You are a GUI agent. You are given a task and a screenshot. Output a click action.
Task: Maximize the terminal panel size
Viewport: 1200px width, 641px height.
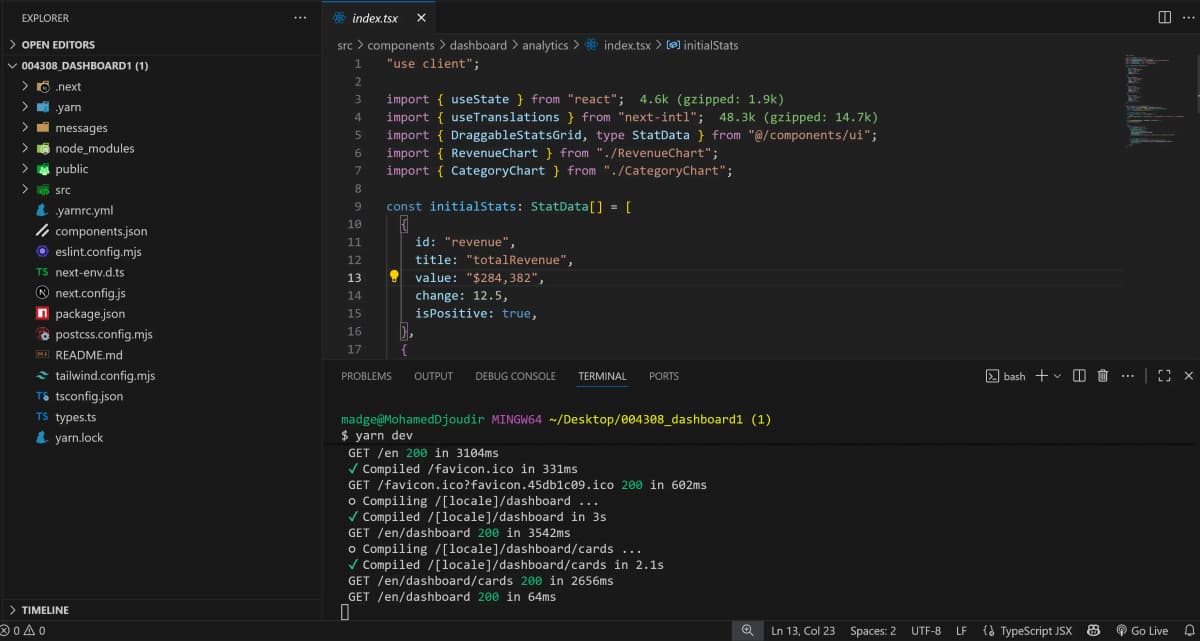point(1164,376)
